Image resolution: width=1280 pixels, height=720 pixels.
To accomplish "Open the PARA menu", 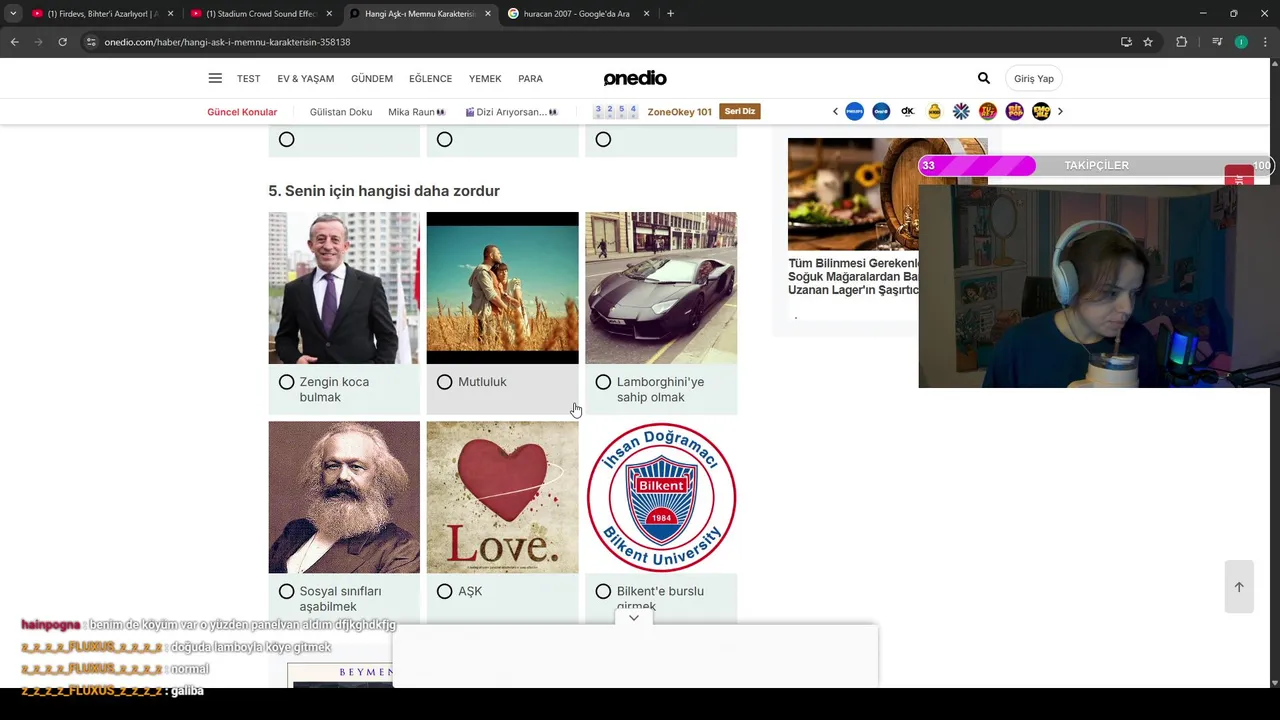I will click(x=530, y=78).
